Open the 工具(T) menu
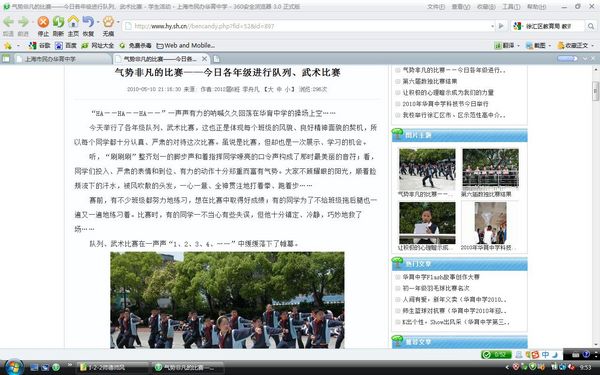This screenshot has height=375, width=600. point(511,7)
